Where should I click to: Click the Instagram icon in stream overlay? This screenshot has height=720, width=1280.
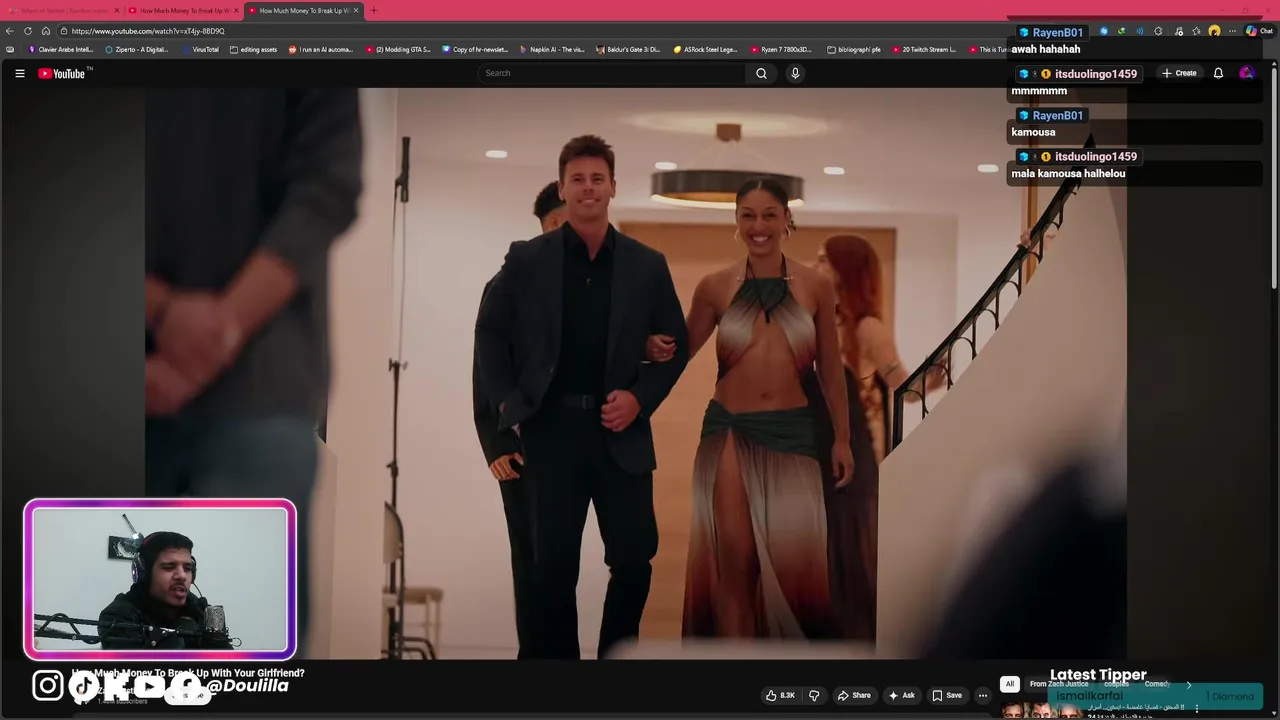tap(47, 685)
